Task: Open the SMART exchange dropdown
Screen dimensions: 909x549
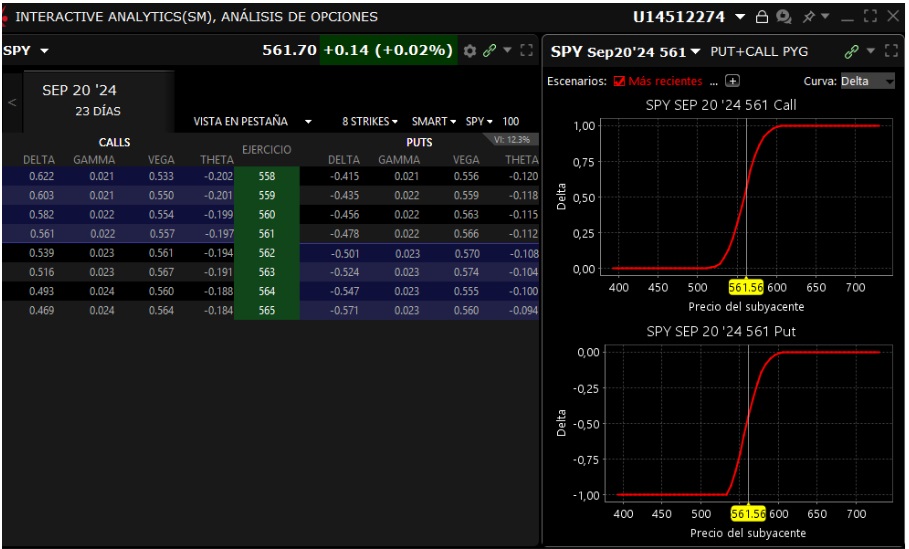Action: (x=434, y=121)
